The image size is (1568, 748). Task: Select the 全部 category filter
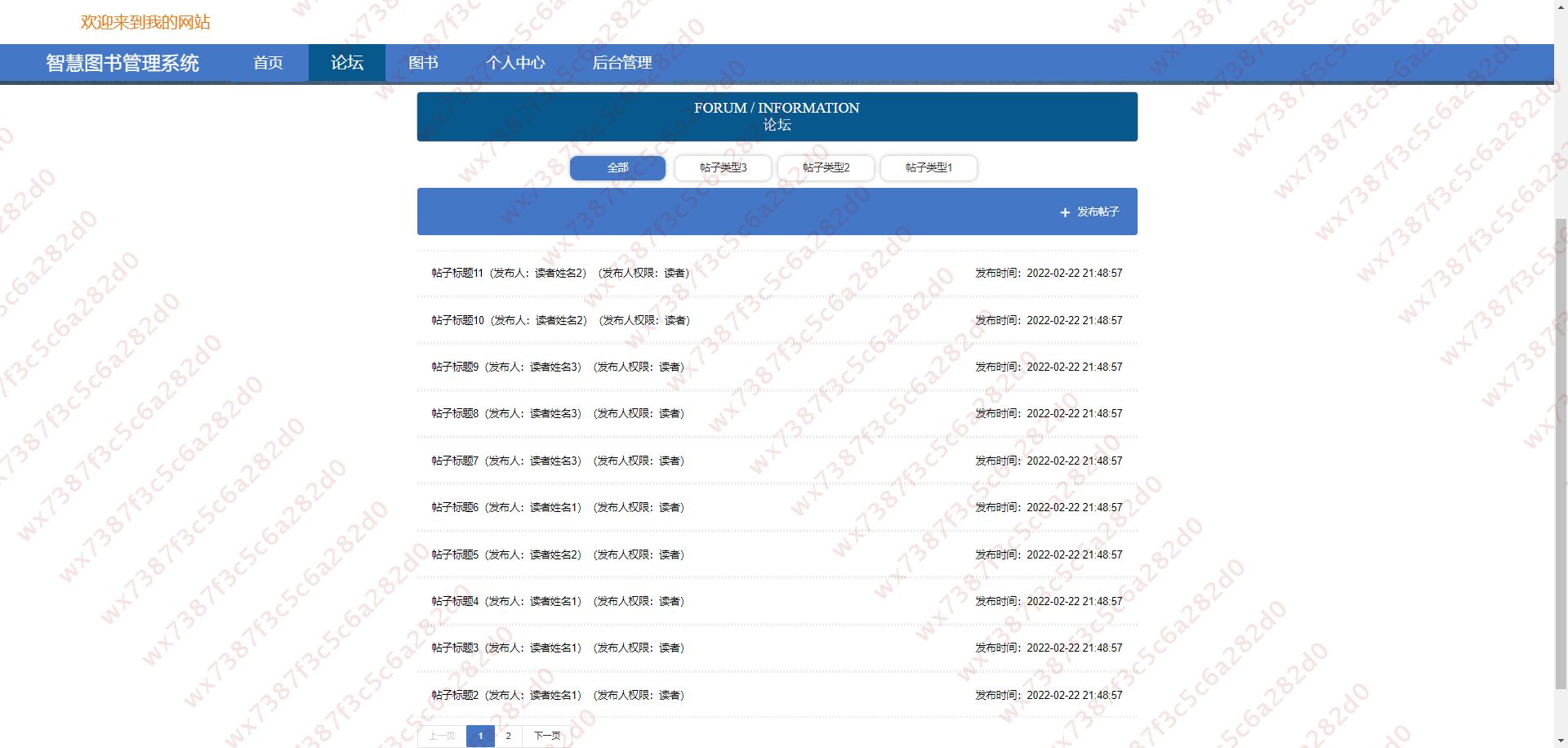[617, 167]
